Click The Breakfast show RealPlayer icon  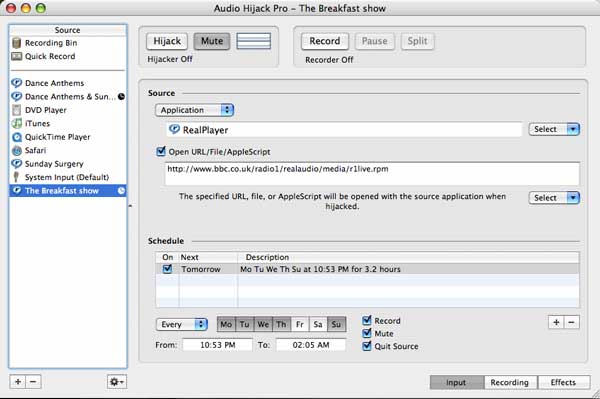[16, 190]
